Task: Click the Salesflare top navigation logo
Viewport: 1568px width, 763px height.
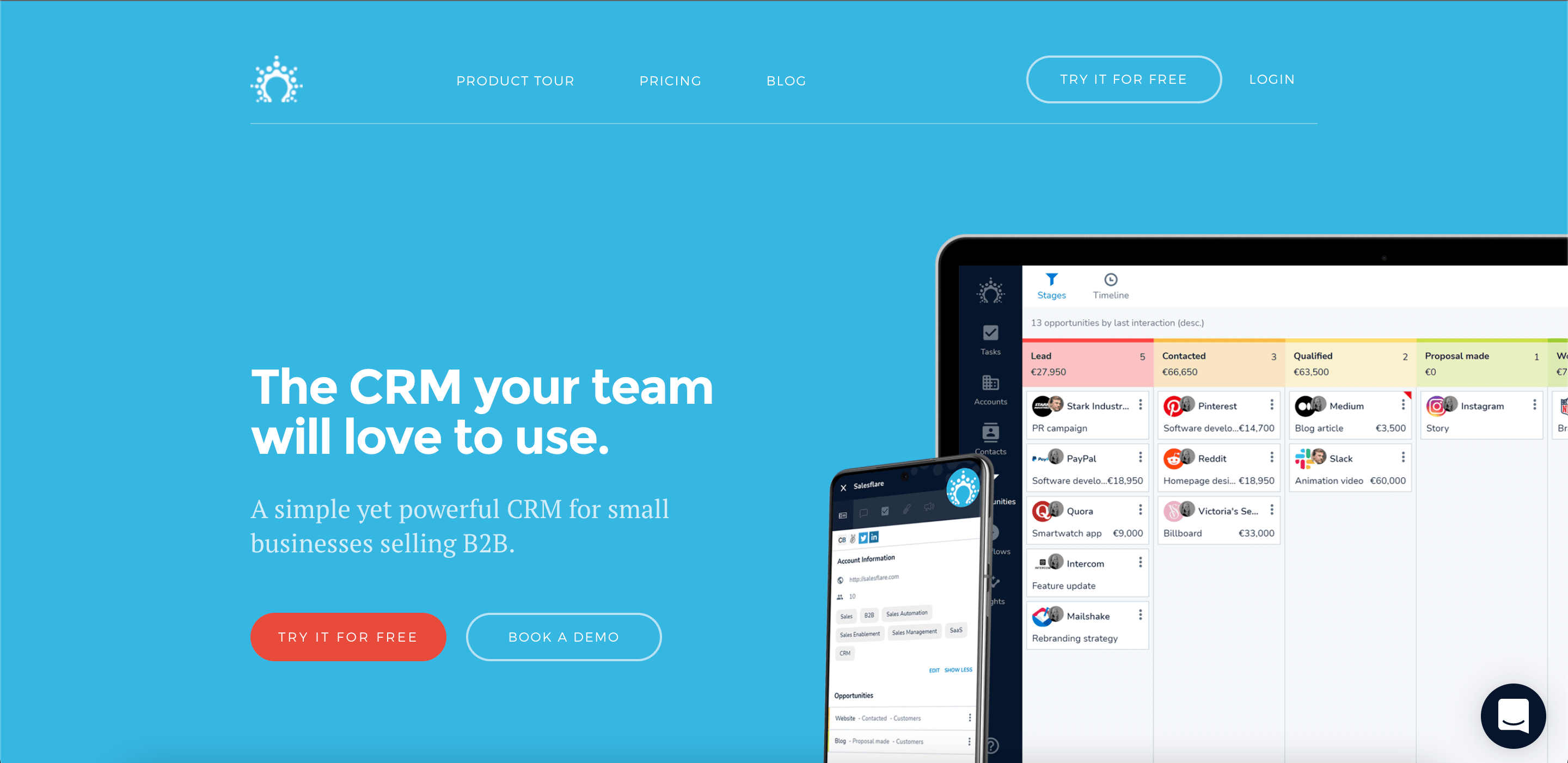Action: pos(278,79)
